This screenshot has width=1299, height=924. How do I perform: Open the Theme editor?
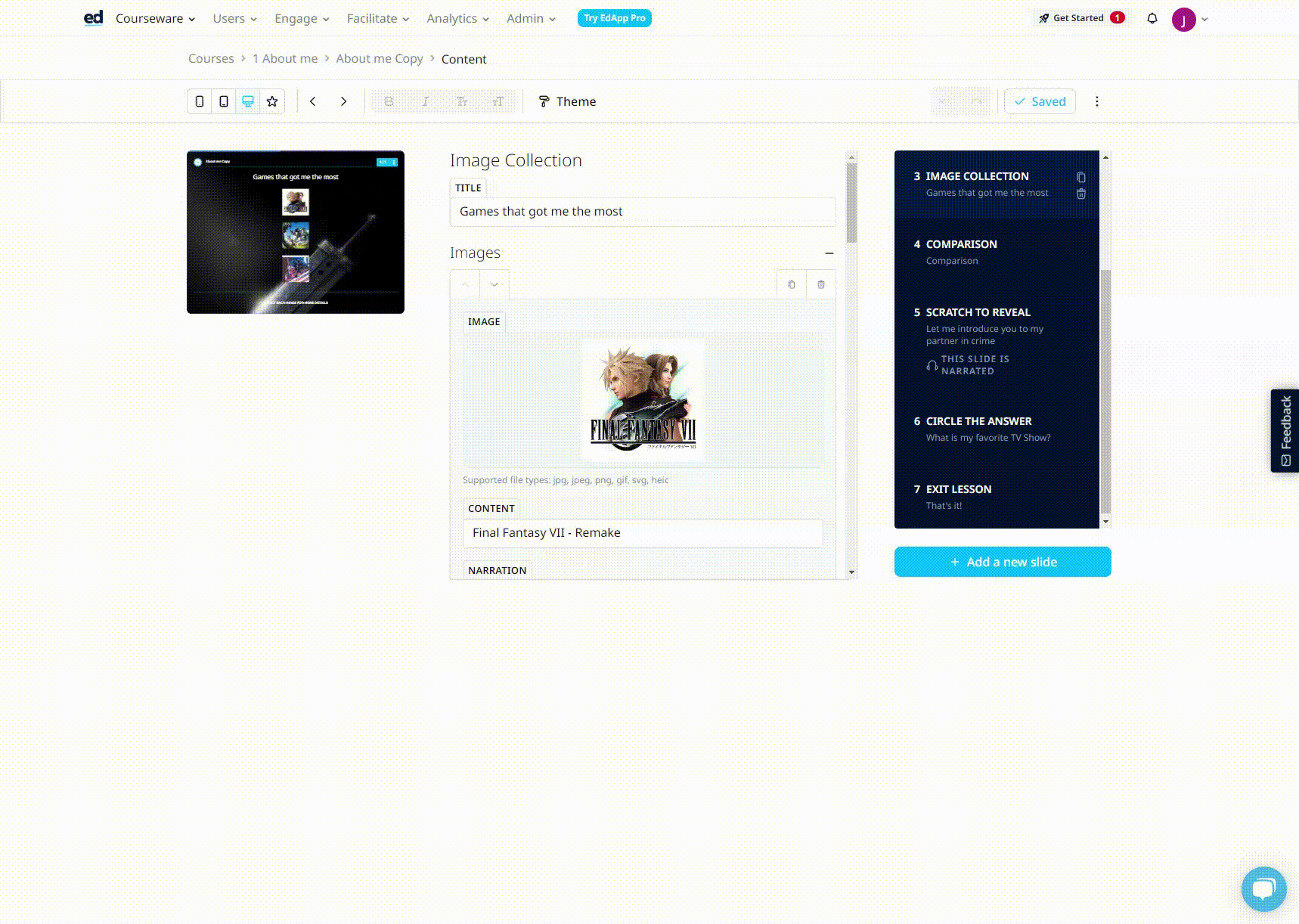(567, 101)
